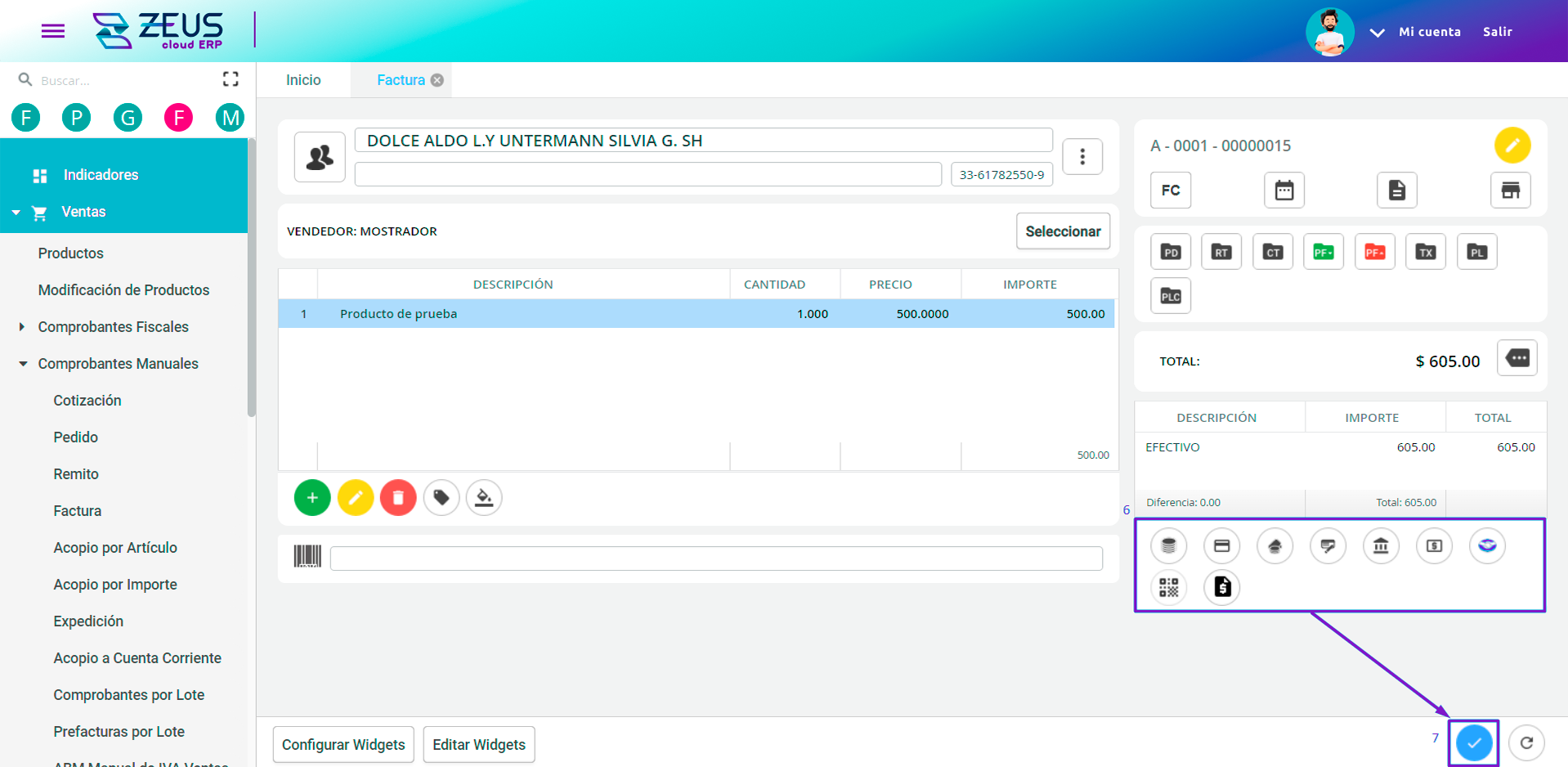Select the cash (coins) payment method icon
This screenshot has height=767, width=1568.
click(x=1168, y=545)
